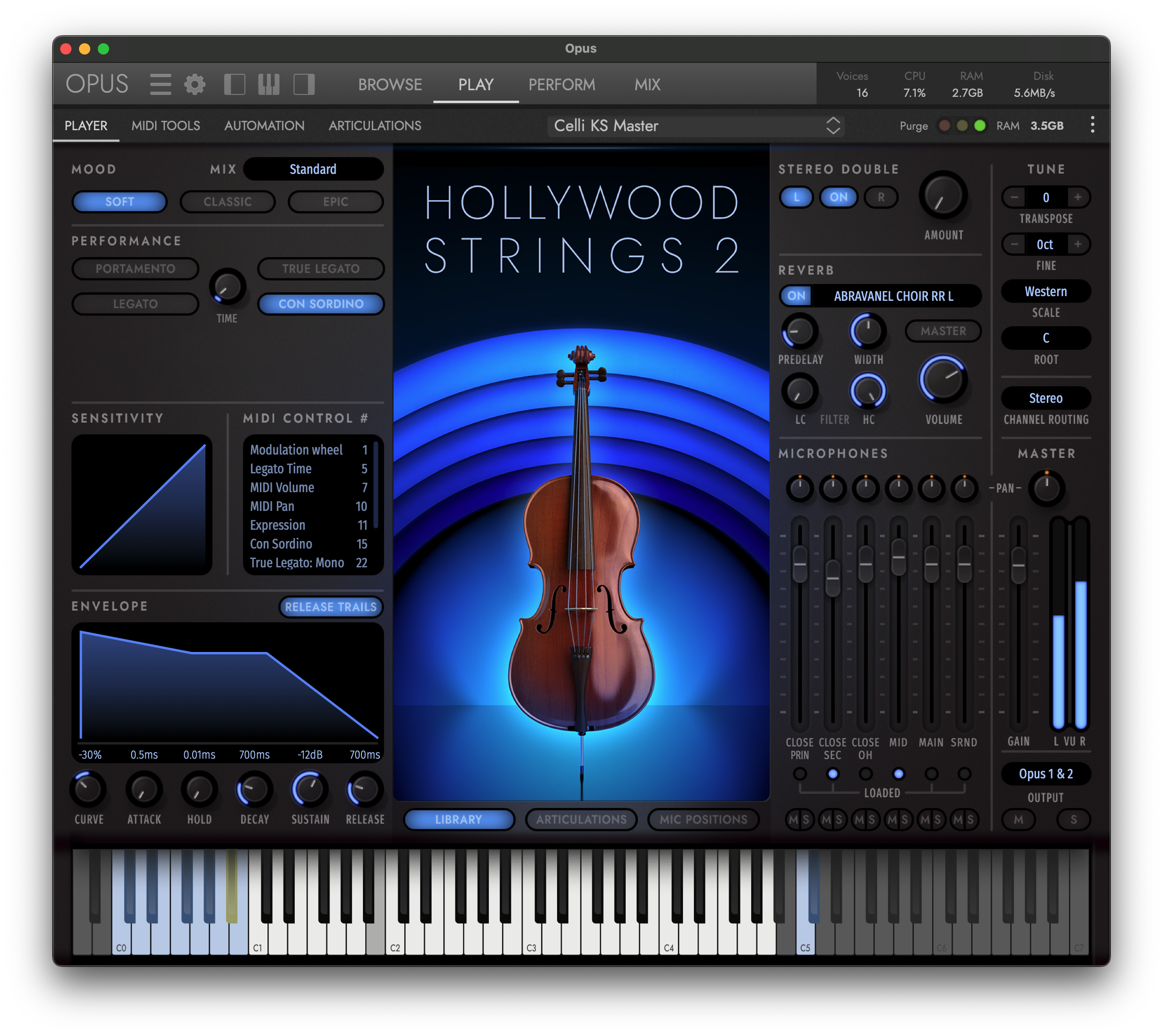Click the performance TIME knob
The width and height of the screenshot is (1163, 1036).
click(227, 287)
